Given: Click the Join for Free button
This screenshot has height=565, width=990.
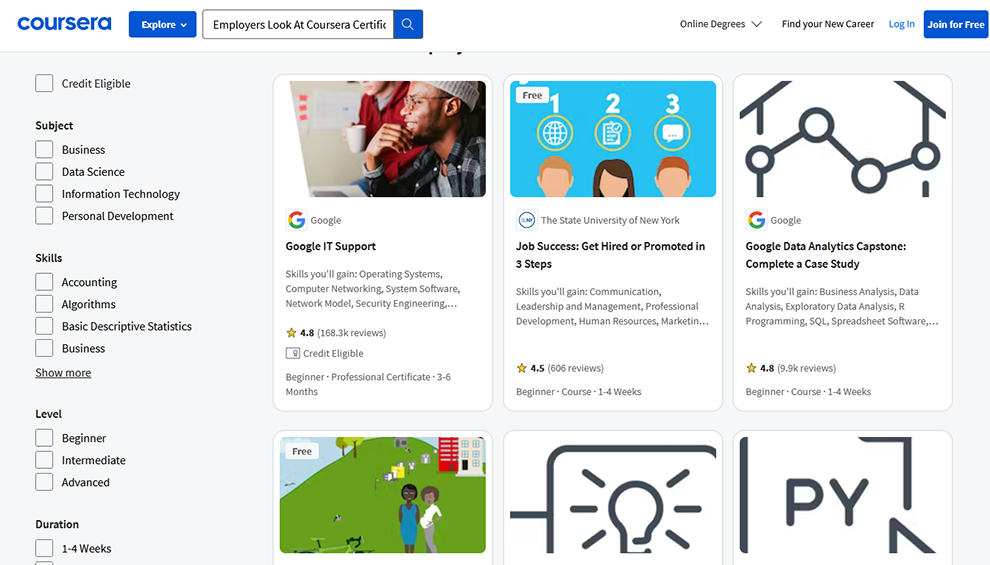Looking at the screenshot, I should [956, 25].
